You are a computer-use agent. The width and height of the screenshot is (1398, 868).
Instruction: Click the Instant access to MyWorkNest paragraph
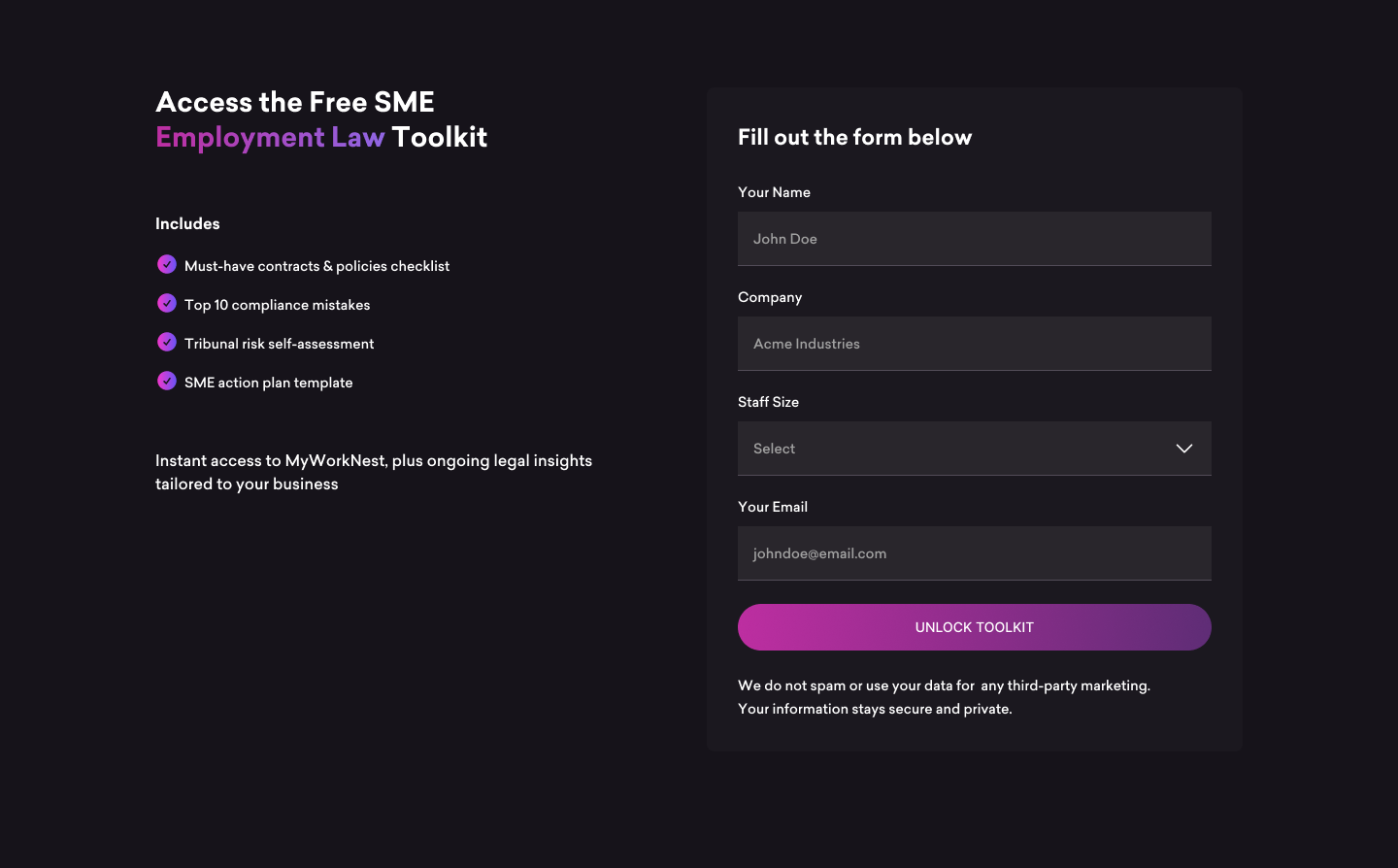[374, 472]
